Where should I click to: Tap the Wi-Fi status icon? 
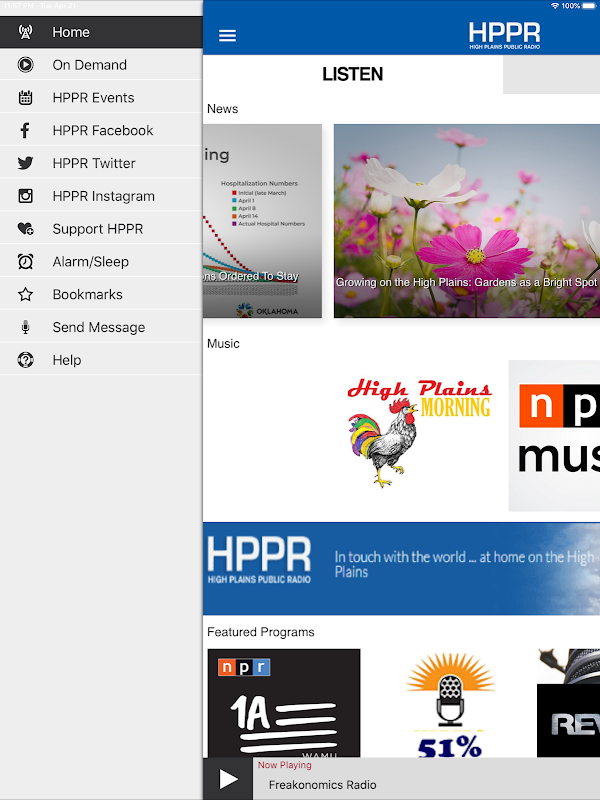pos(555,6)
